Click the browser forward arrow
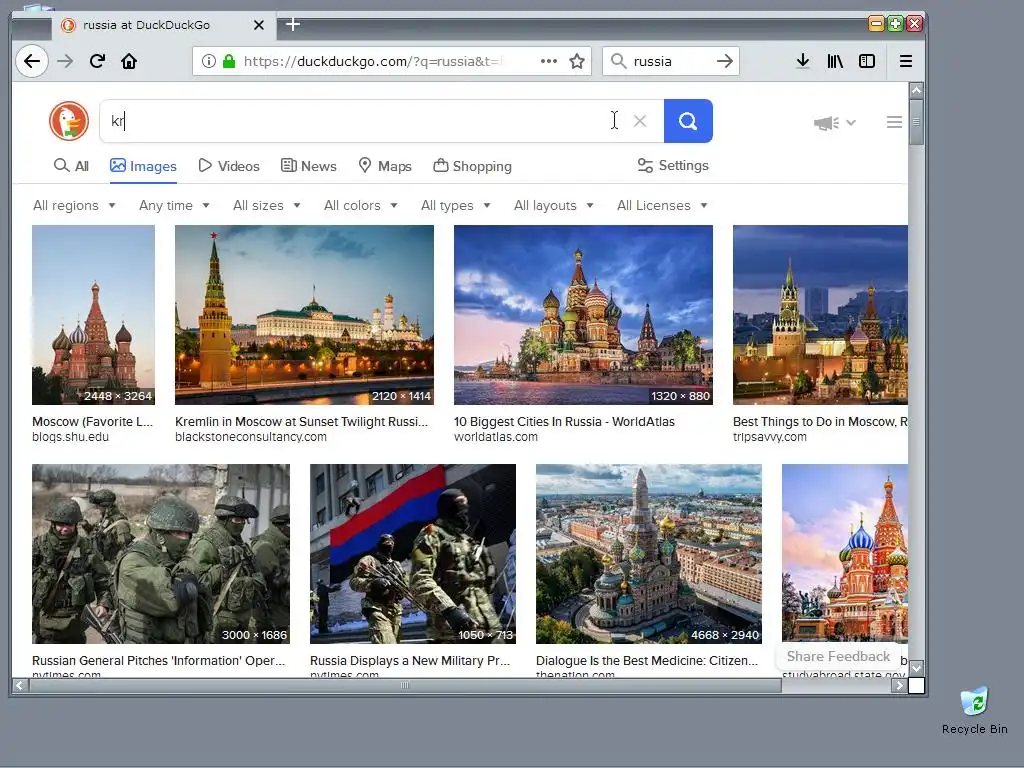 click(65, 61)
